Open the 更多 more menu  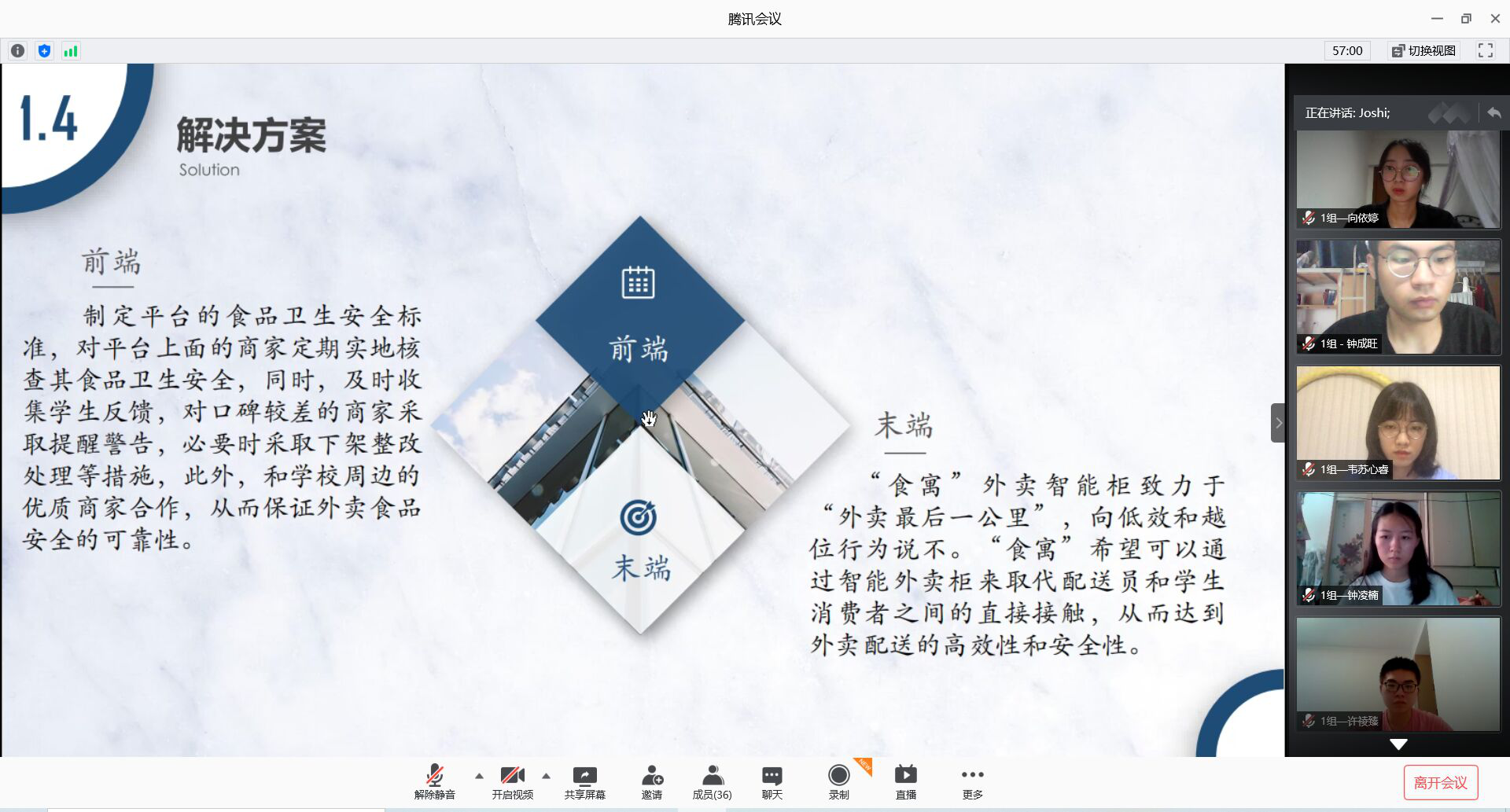(972, 782)
